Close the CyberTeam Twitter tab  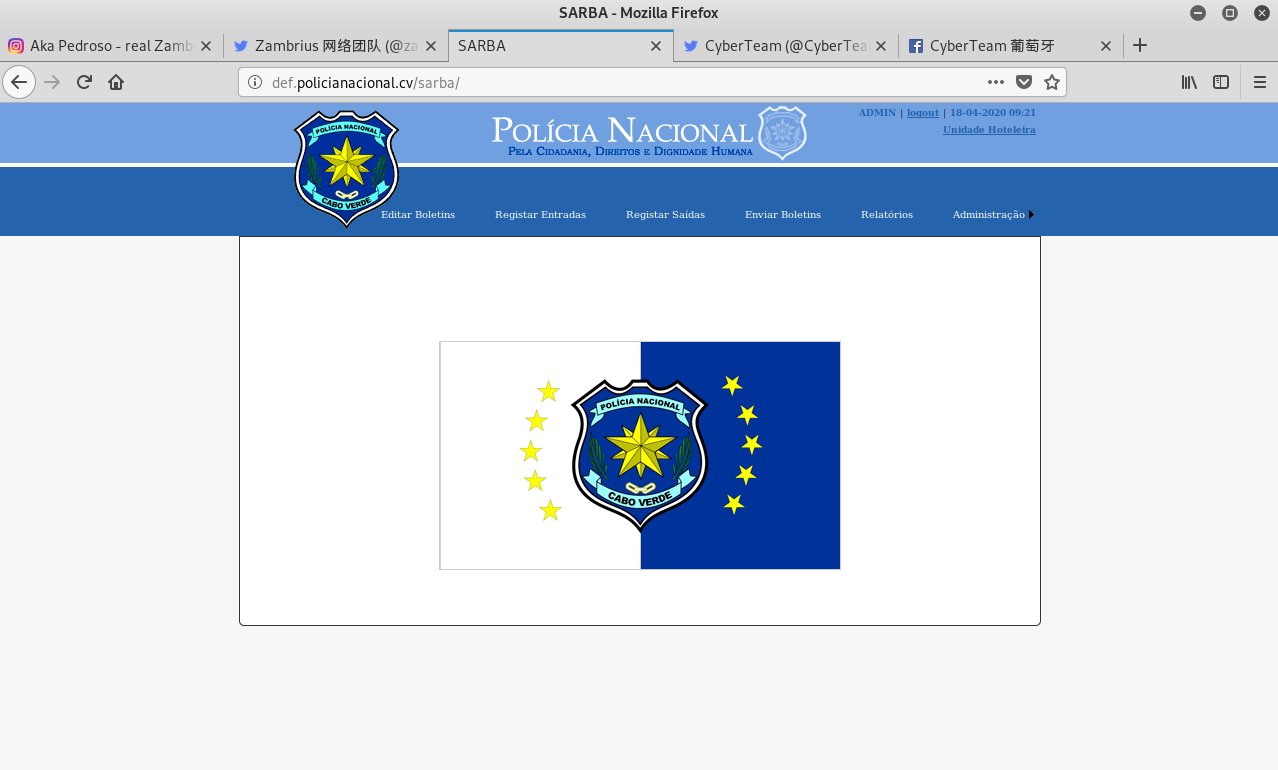(x=881, y=46)
